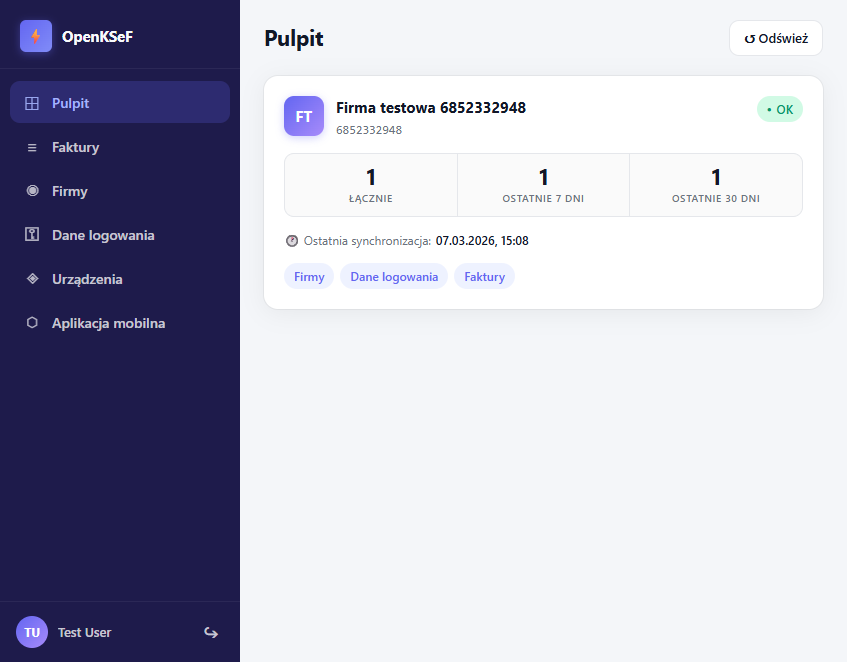Click the Aplikacja mobilna hexagon icon
The image size is (847, 662).
coord(30,323)
